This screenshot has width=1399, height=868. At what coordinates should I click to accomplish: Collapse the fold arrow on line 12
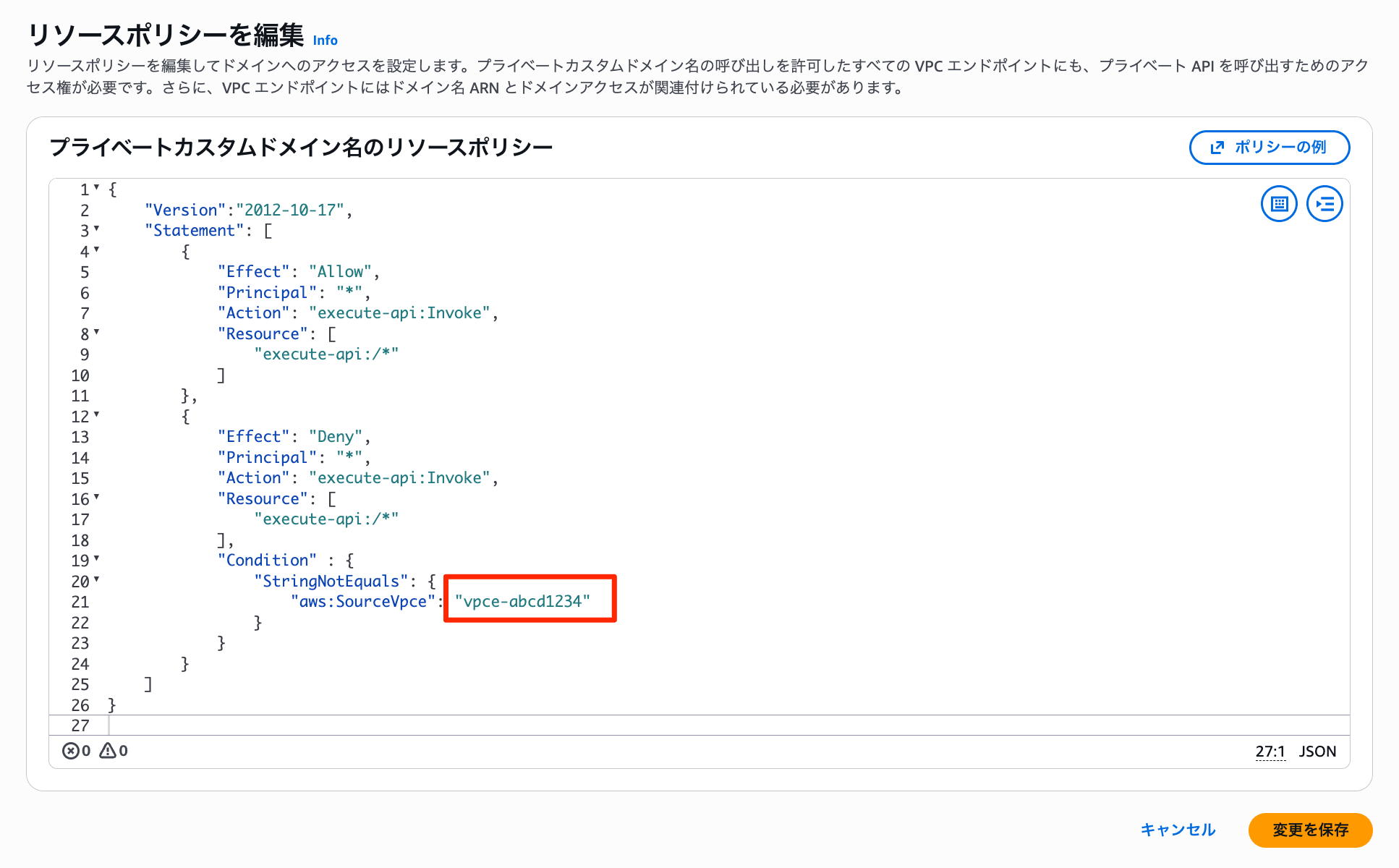pyautogui.click(x=96, y=415)
